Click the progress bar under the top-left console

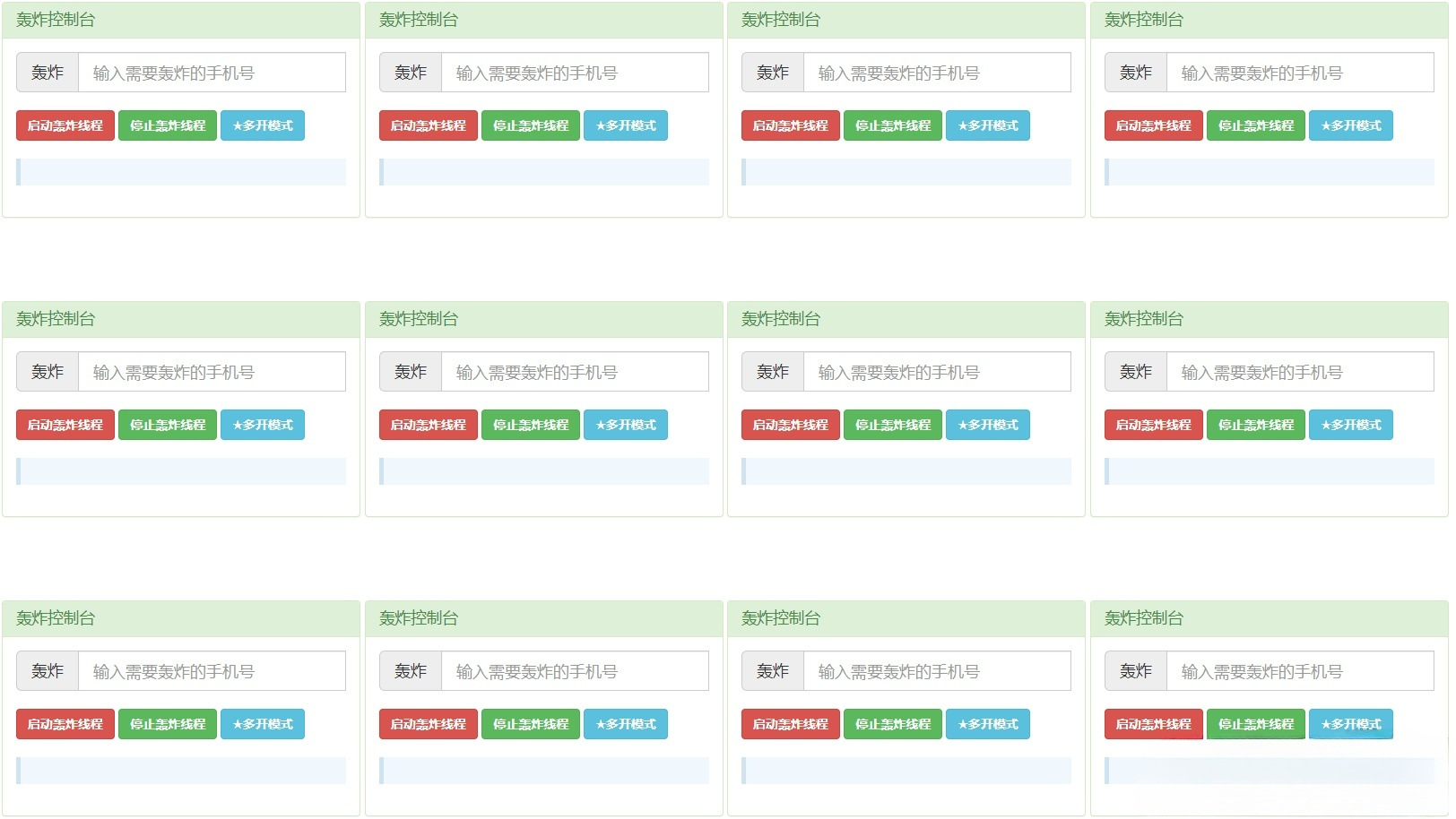[180, 171]
